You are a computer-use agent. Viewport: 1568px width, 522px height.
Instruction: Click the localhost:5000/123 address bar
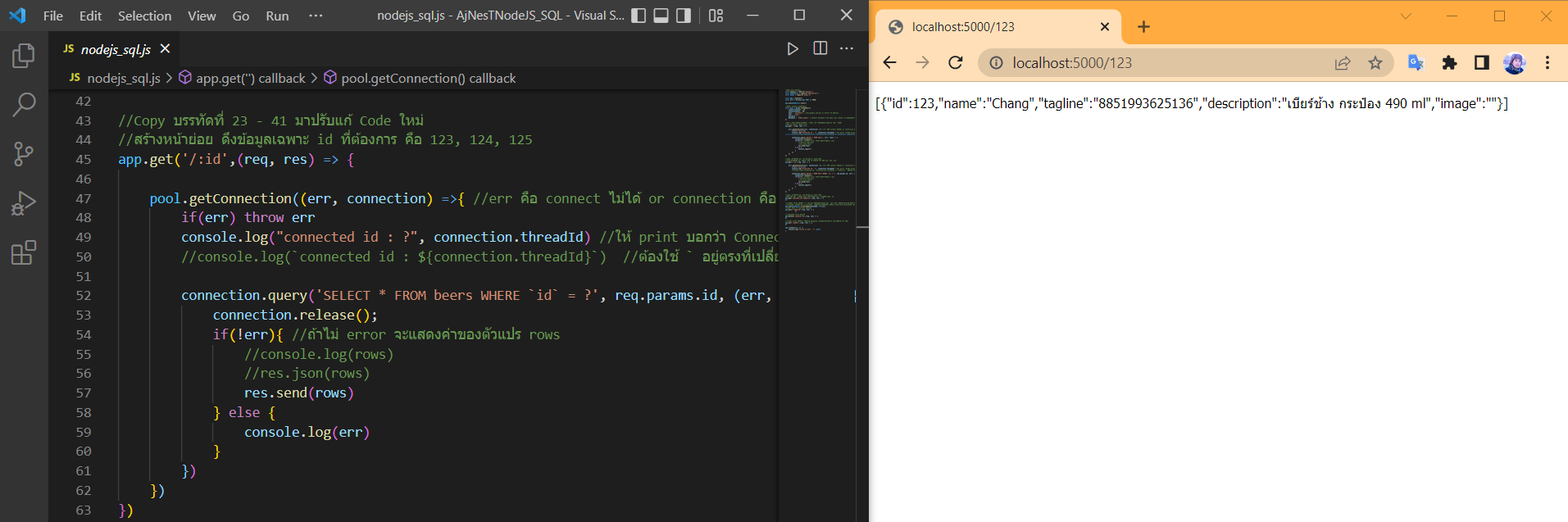click(1148, 63)
